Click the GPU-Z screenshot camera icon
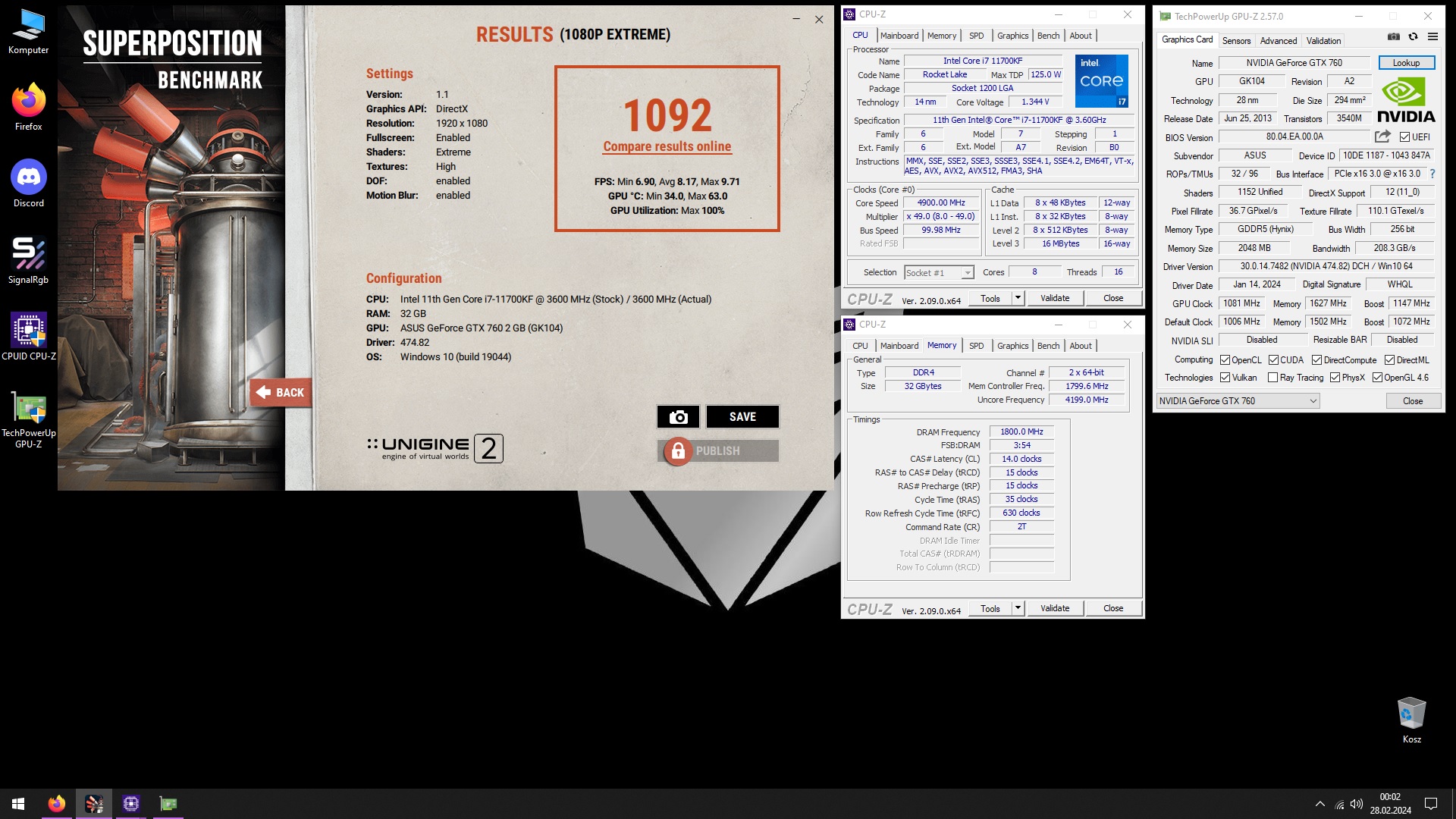Screen dimensions: 1456x819 1394,36
